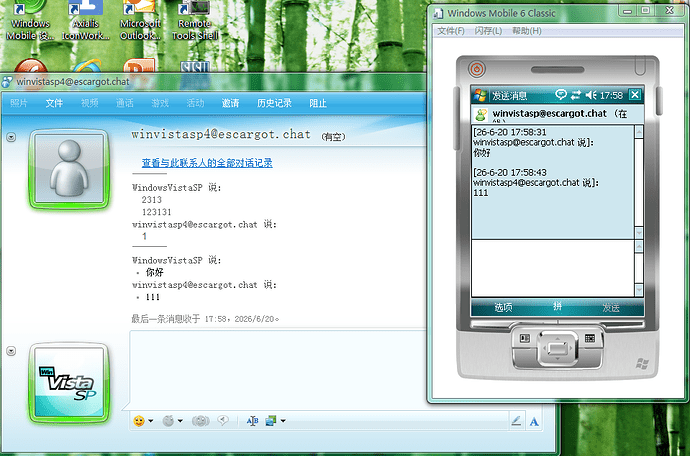
Task: Switch to text typing mode A icon
Action: click(534, 421)
